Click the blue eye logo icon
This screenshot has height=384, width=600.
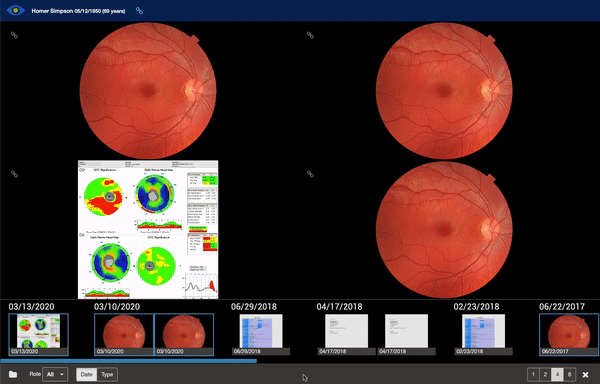(x=16, y=10)
